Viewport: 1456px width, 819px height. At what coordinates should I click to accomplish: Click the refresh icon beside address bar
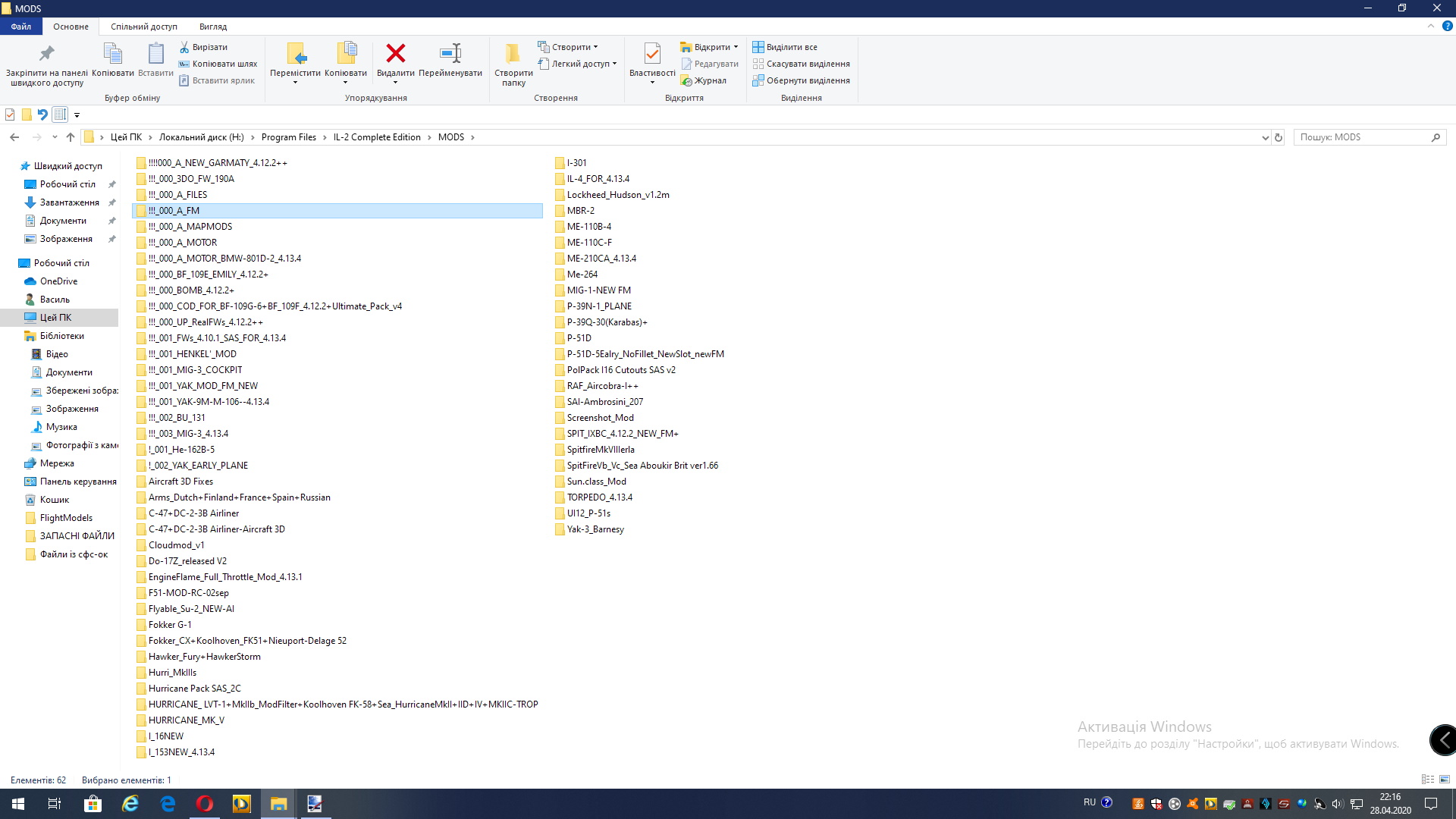pos(1279,137)
